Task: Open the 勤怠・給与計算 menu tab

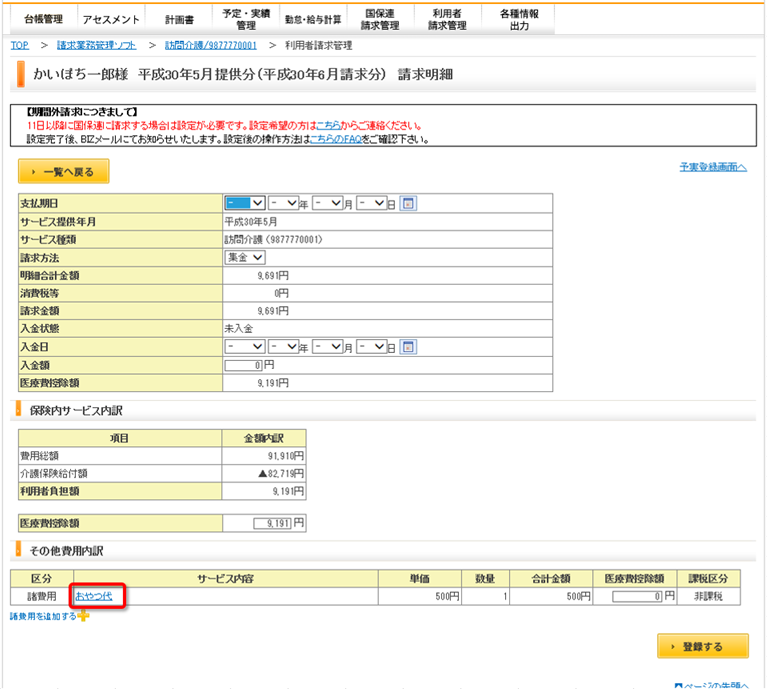Action: (313, 19)
